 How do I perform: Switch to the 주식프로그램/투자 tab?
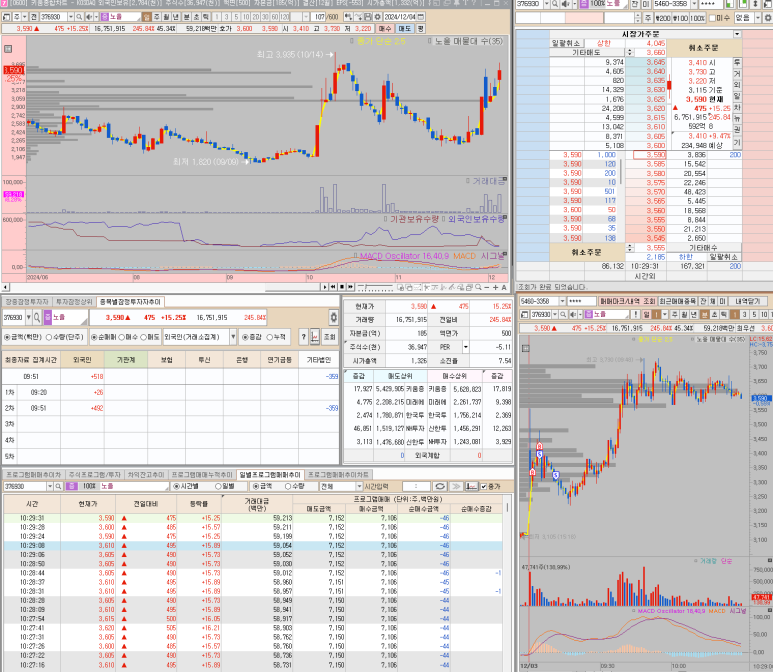click(94, 474)
